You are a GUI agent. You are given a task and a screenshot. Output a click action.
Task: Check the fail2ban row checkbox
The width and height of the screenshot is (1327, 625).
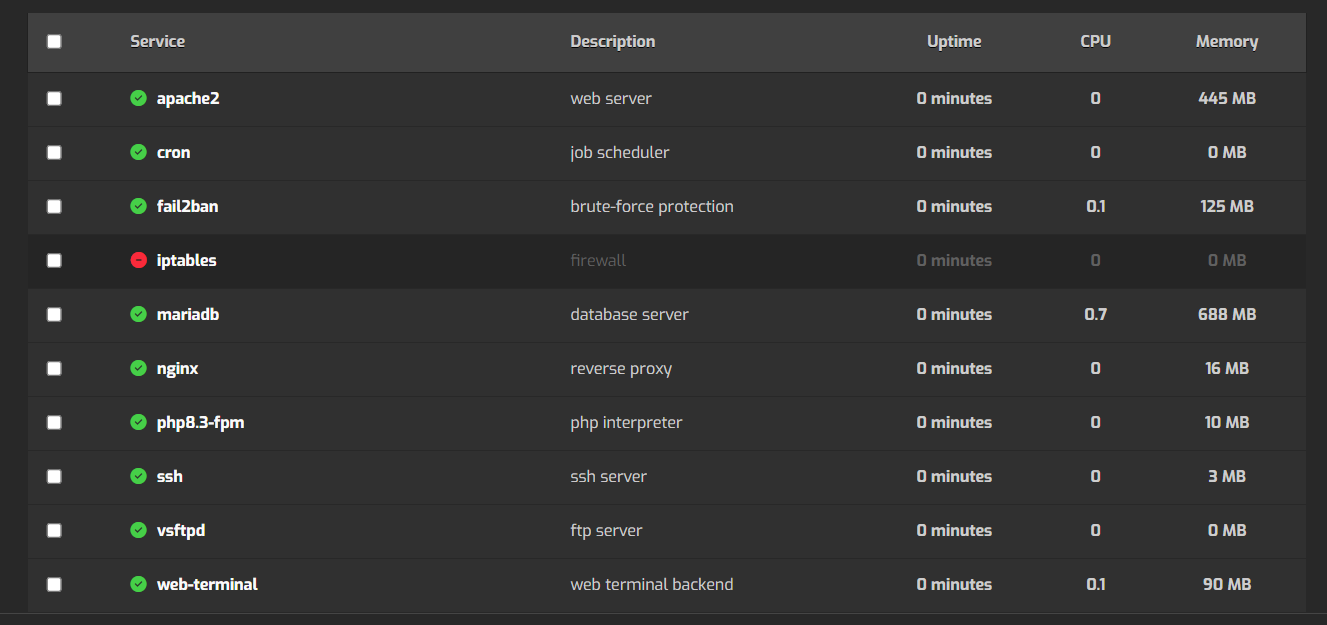(54, 206)
